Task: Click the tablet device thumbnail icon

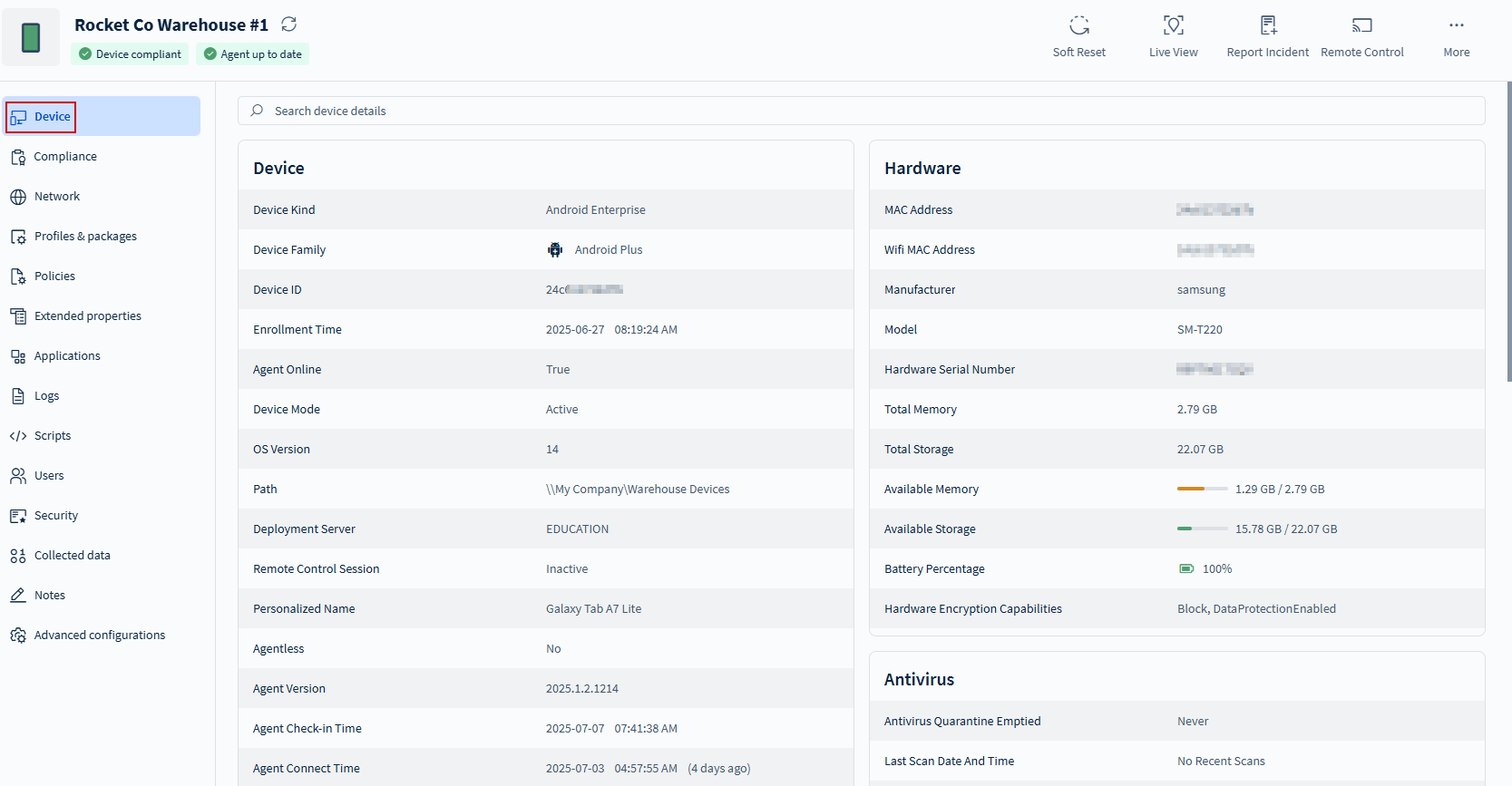Action: click(31, 38)
